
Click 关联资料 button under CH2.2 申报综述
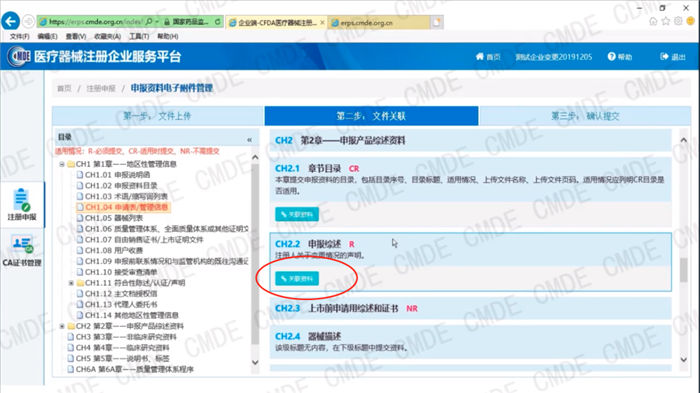(x=297, y=279)
